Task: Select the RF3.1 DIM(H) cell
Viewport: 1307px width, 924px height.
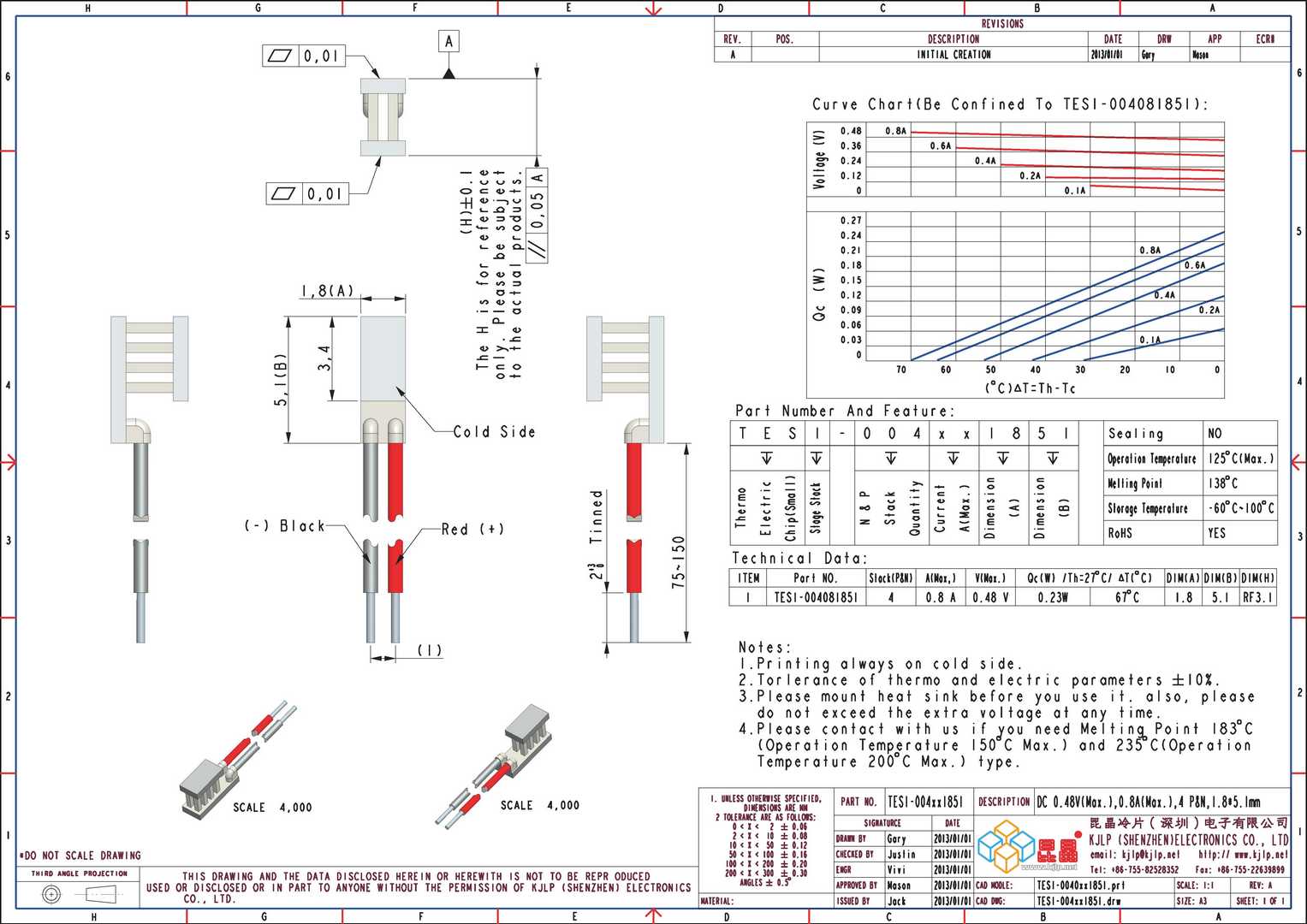Action: point(1257,597)
